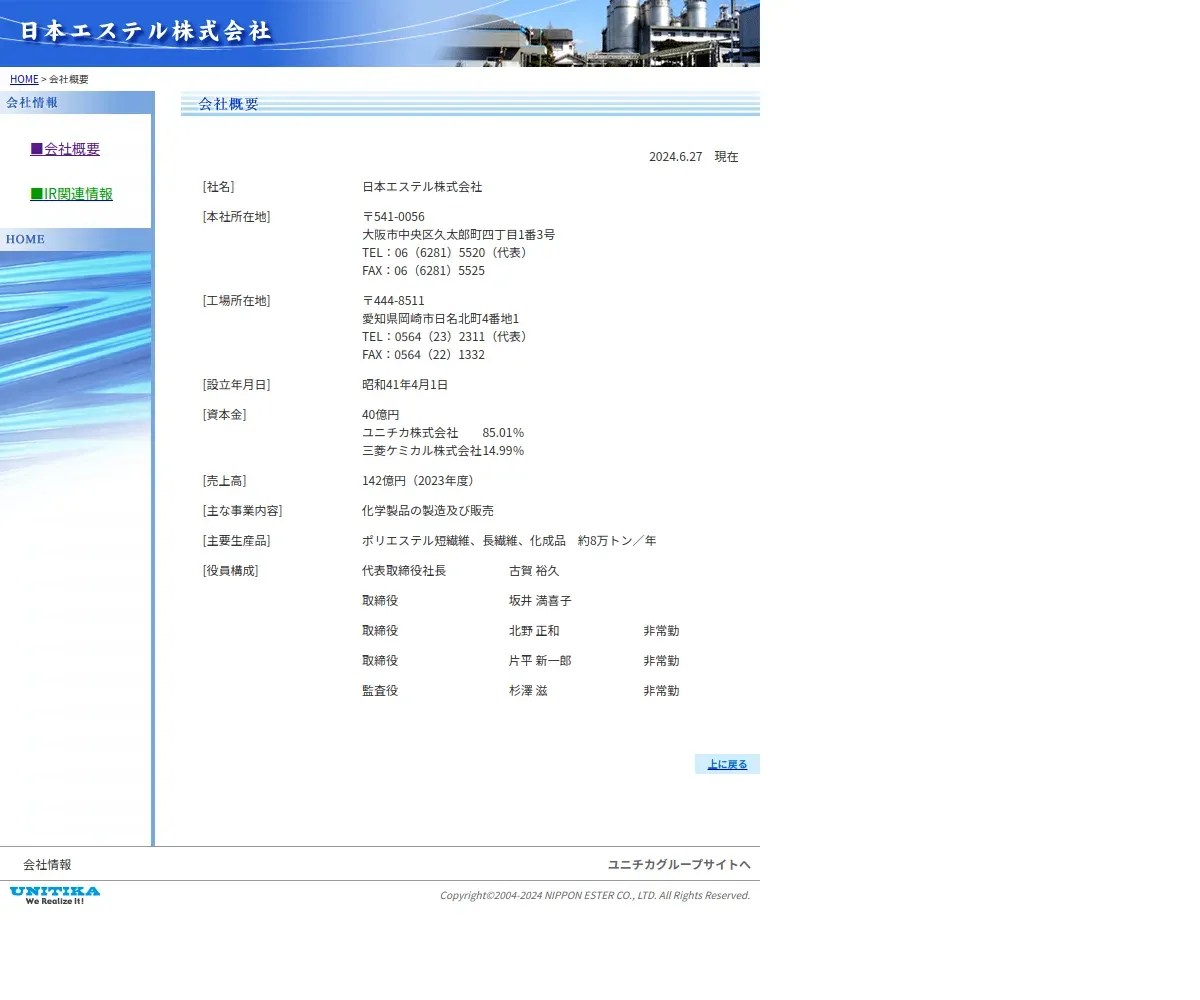Click the [役員構成] label
Image resolution: width=1200 pixels, height=1000 pixels.
tap(230, 571)
